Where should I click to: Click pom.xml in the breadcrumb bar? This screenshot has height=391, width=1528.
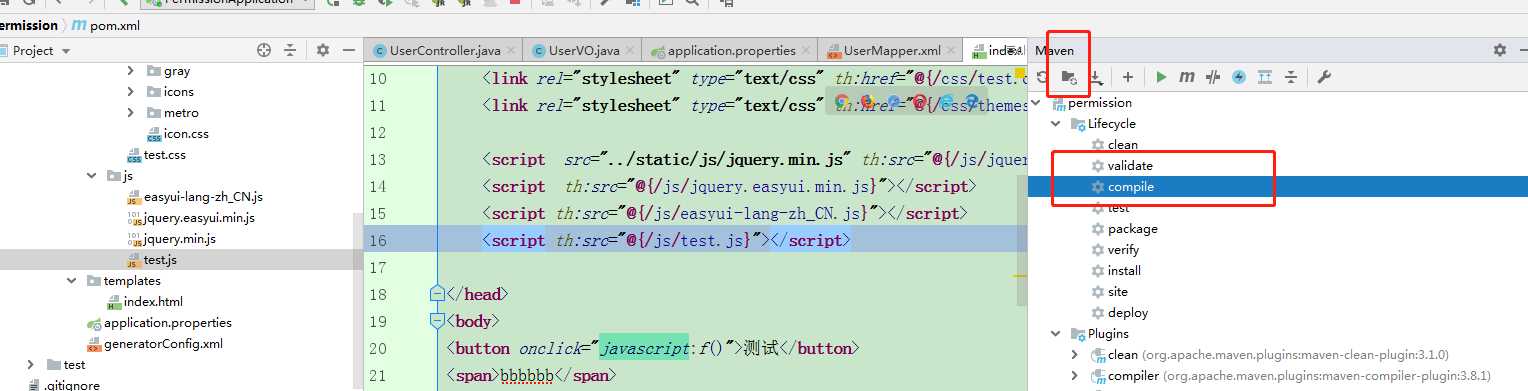[107, 25]
